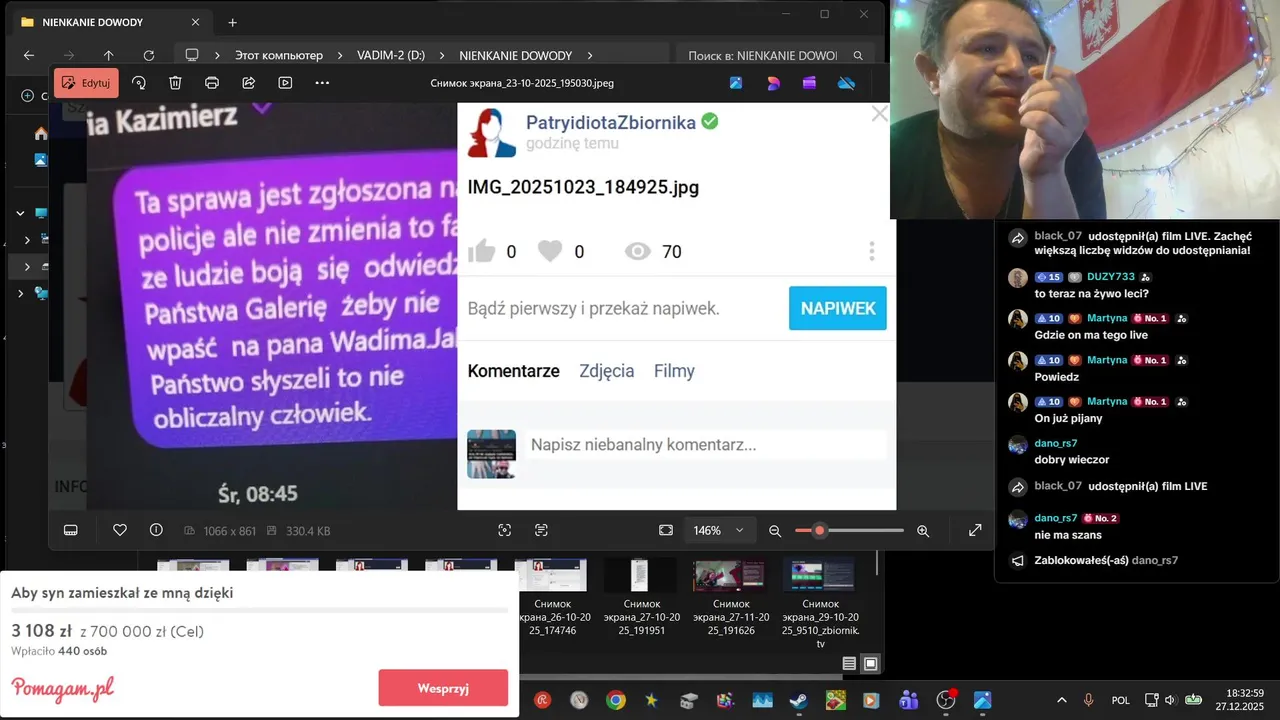Click VADIM-2 (D:) breadcrumb in address bar

coord(391,55)
